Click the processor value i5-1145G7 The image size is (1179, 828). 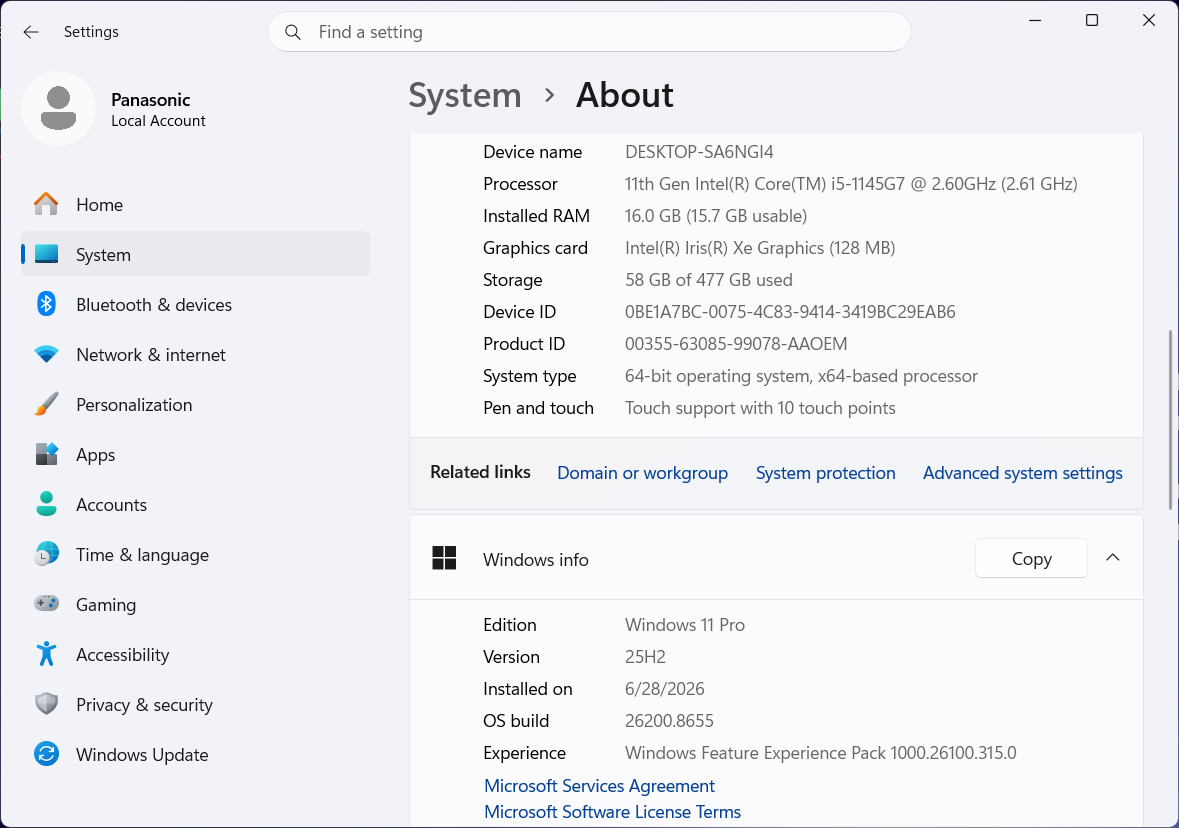851,183
